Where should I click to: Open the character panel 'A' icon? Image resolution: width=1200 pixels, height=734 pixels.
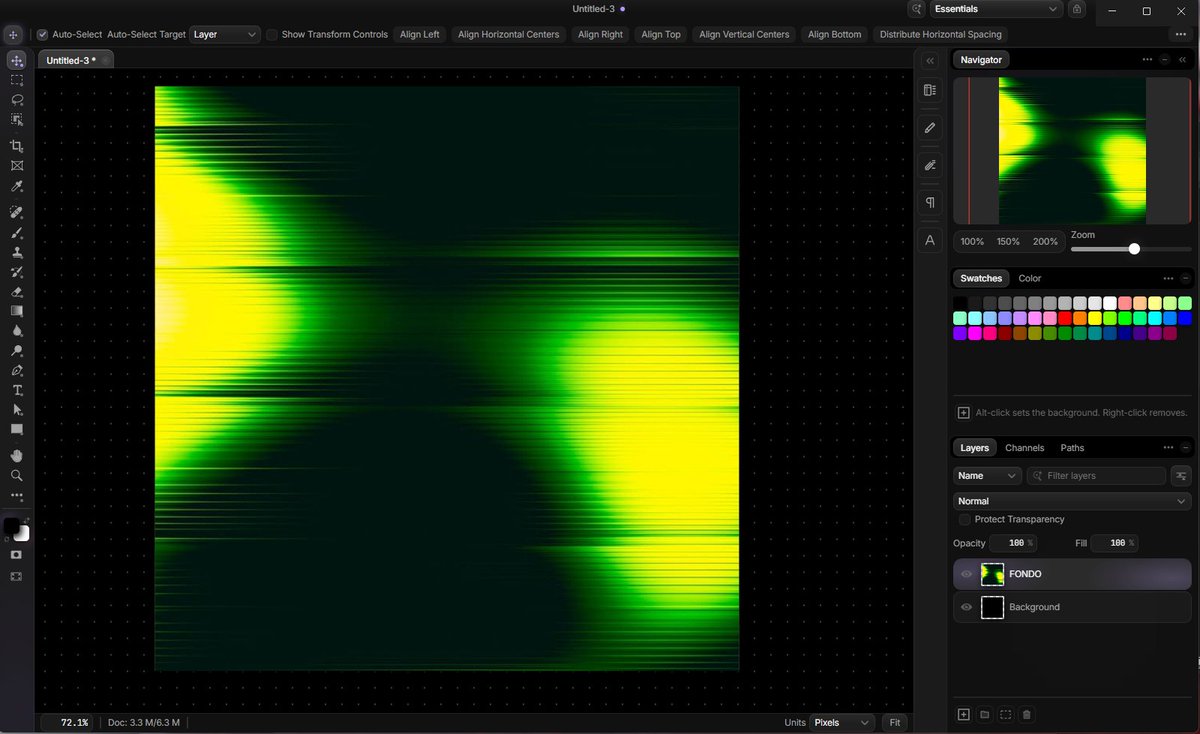coord(930,240)
